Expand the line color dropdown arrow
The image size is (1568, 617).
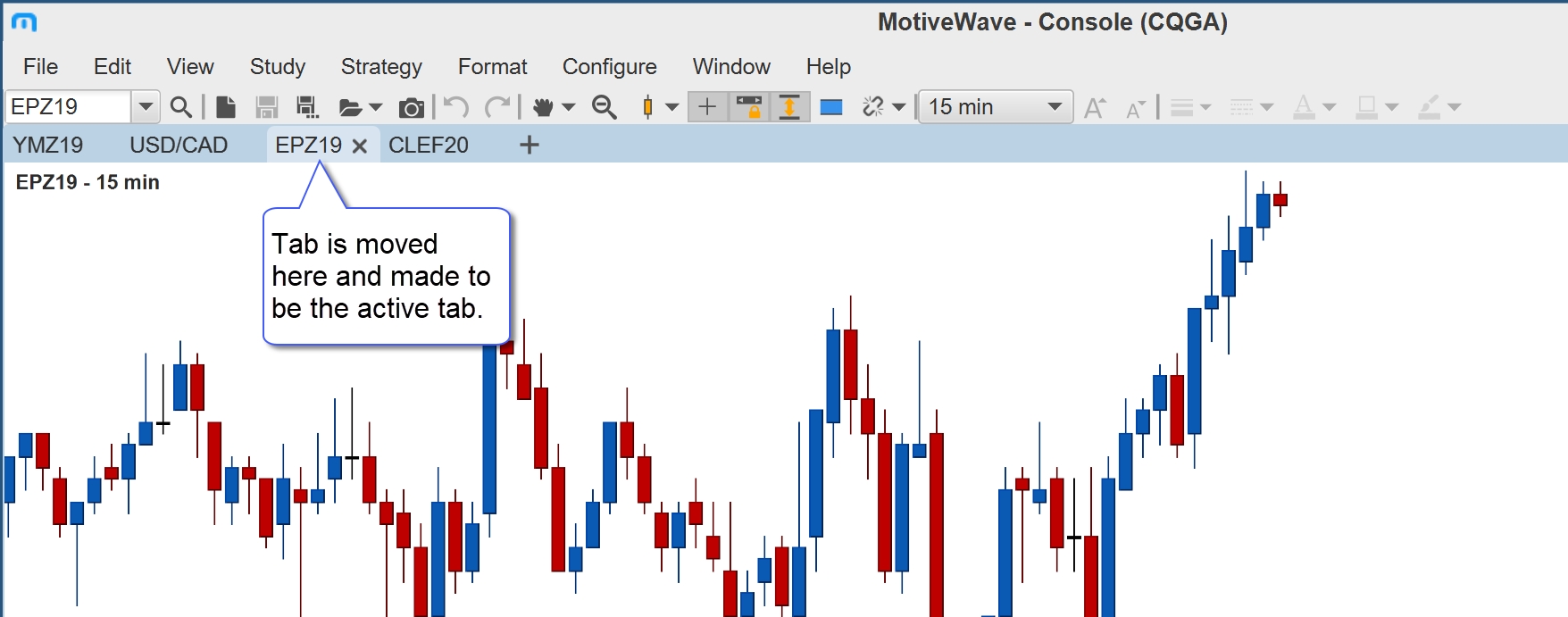pos(1455,108)
